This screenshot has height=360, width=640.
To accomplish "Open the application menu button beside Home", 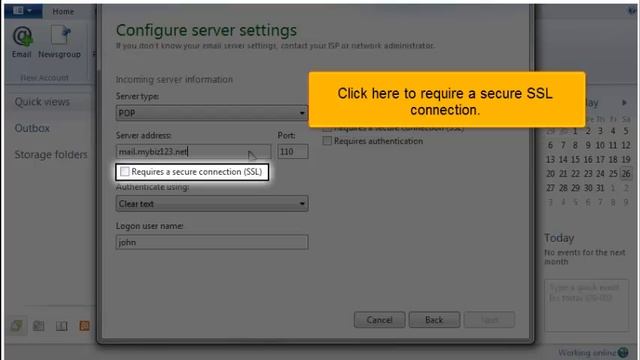I will 22,11.
